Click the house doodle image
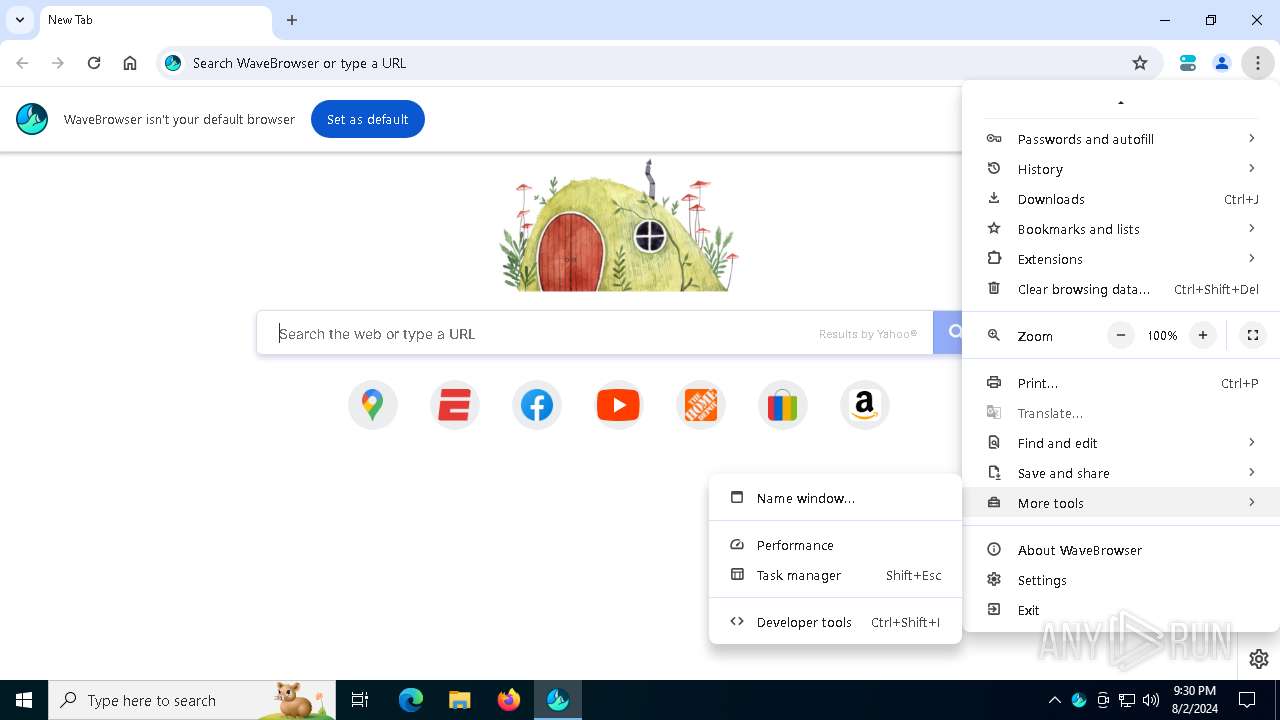This screenshot has width=1280, height=720. 619,225
